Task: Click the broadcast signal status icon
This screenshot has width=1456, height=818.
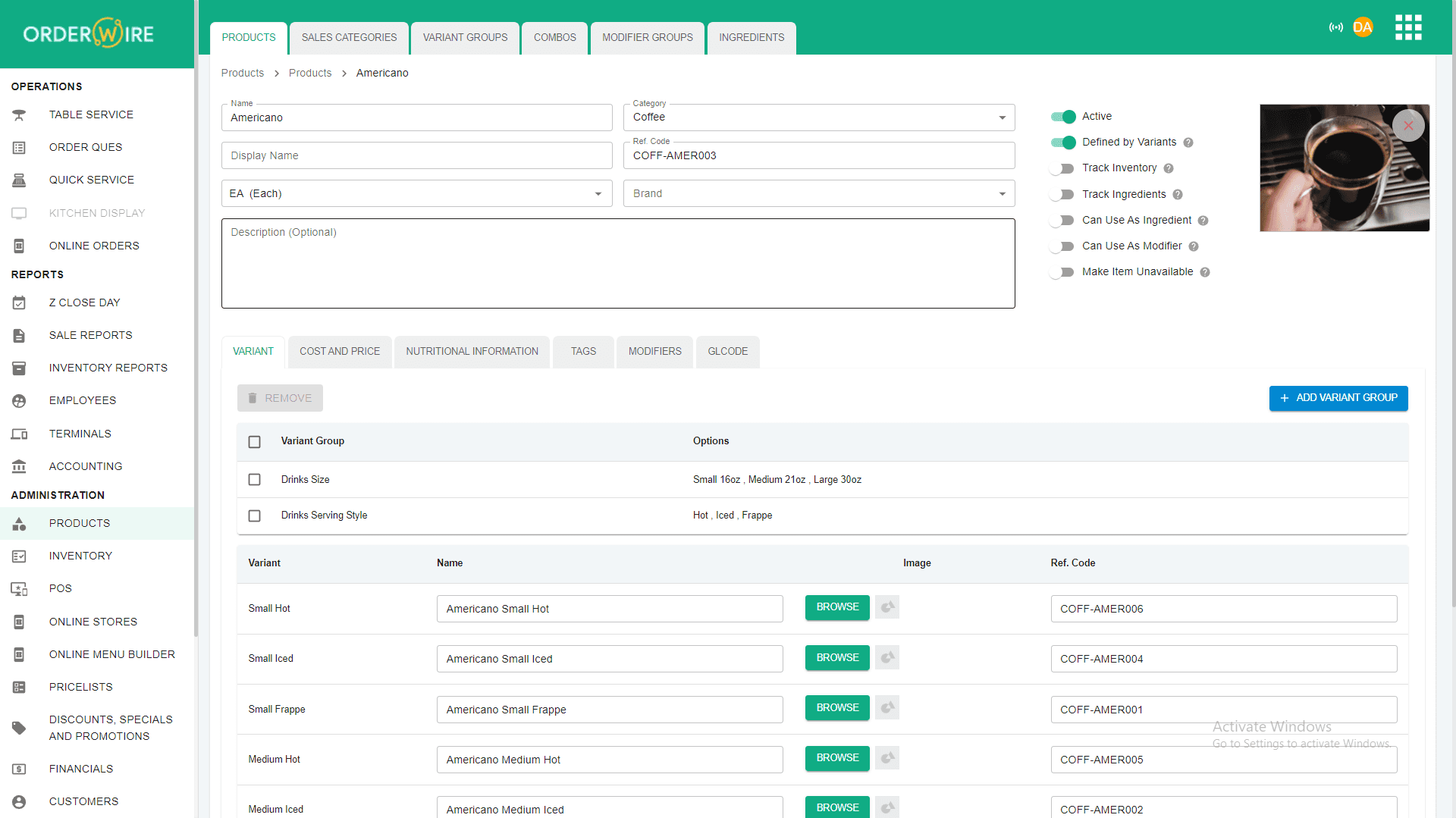Action: pos(1335,27)
